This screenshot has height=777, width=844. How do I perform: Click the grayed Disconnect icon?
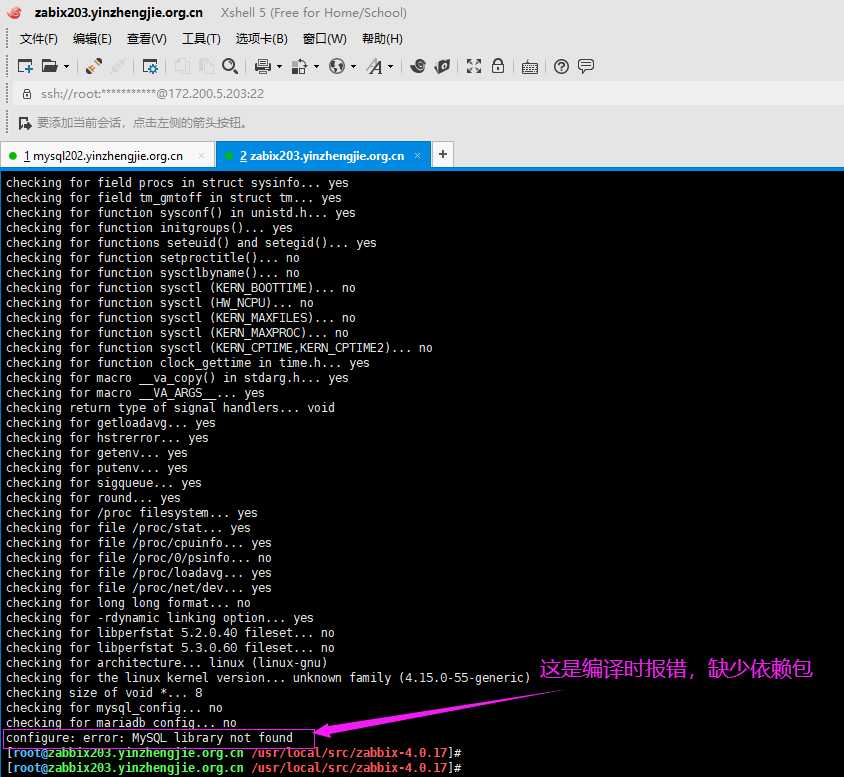click(x=118, y=66)
